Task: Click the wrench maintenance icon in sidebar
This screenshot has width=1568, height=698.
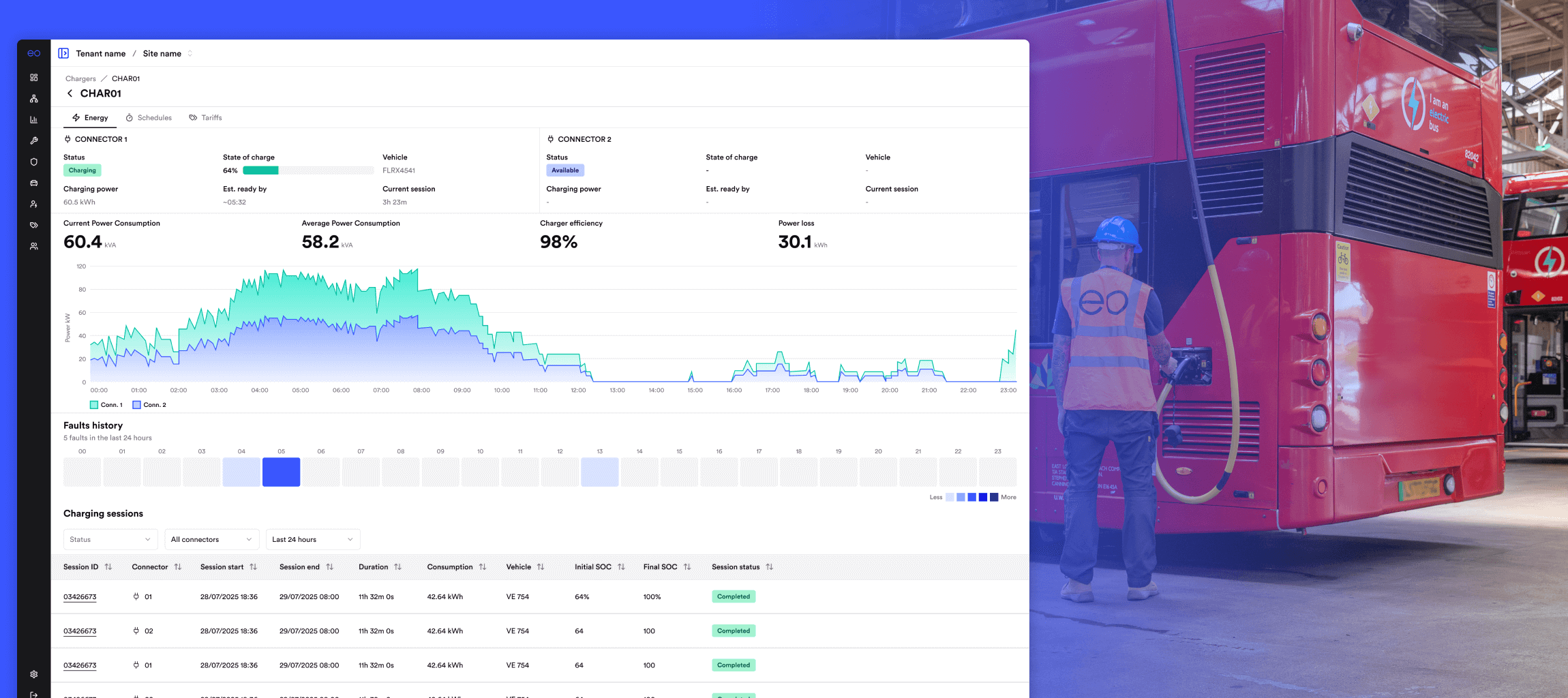Action: [x=33, y=141]
